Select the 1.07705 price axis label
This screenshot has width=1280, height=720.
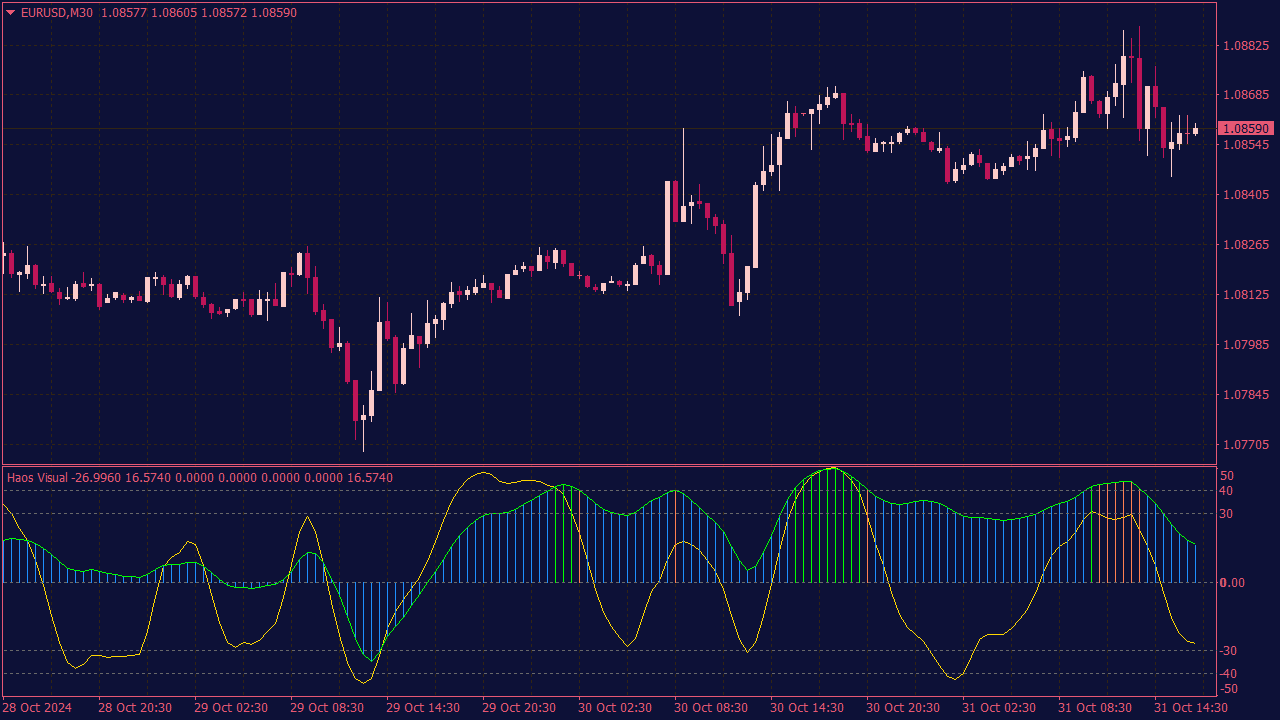[1245, 445]
